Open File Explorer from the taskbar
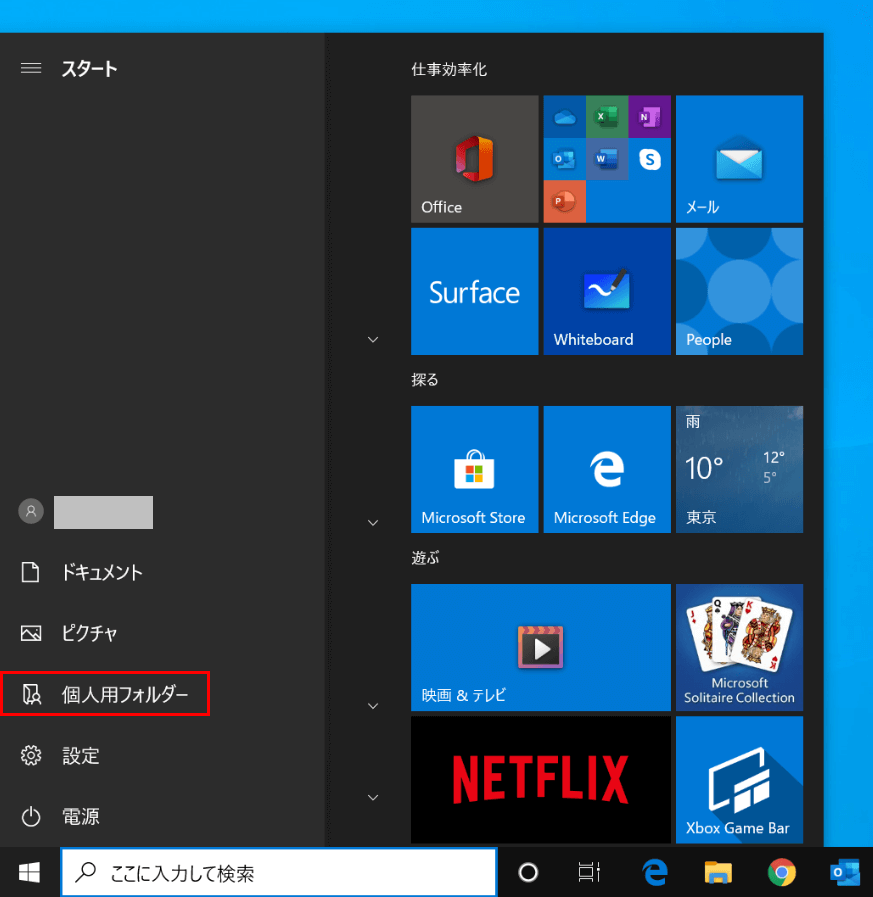 (x=718, y=872)
